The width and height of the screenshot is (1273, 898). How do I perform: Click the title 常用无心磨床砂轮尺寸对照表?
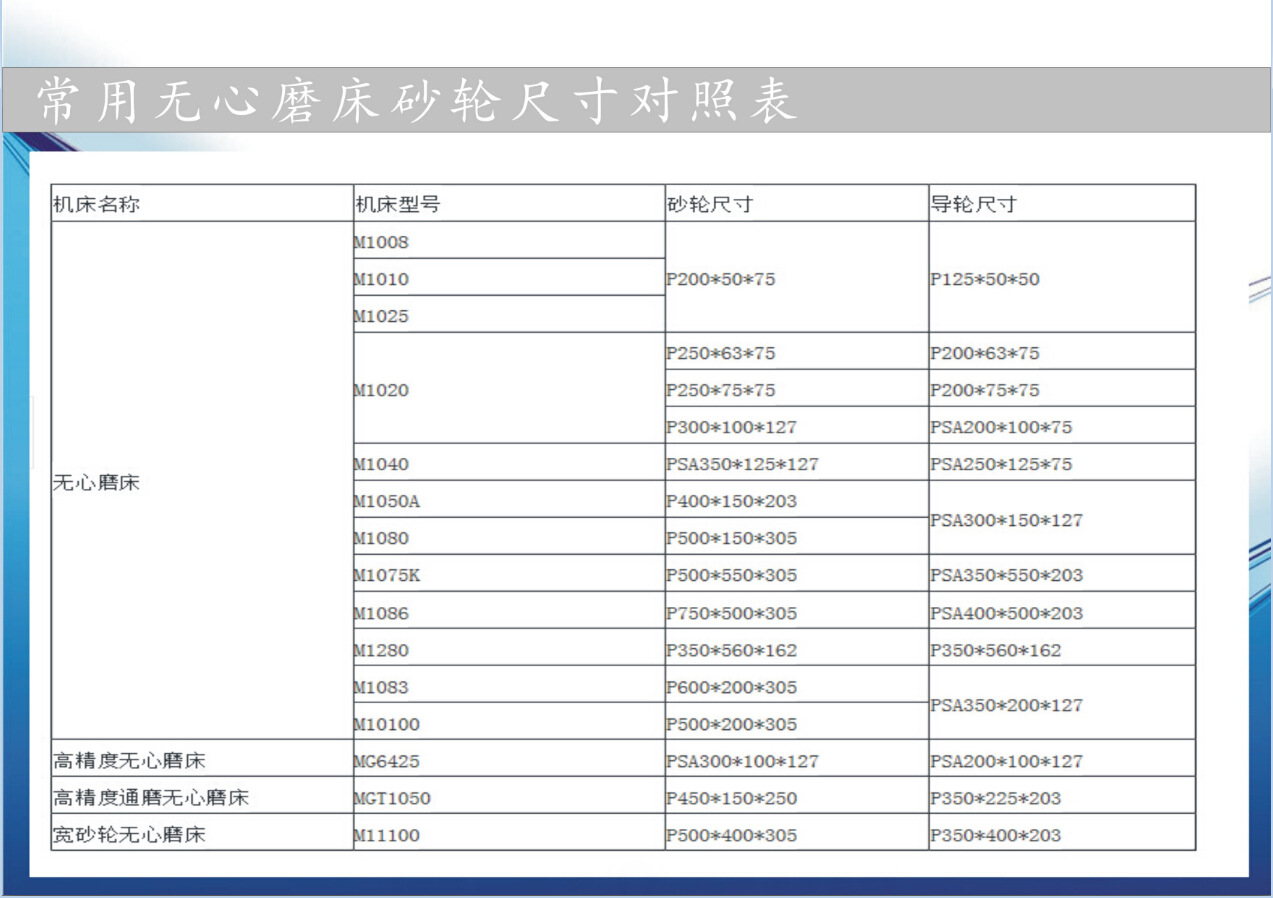tap(417, 101)
